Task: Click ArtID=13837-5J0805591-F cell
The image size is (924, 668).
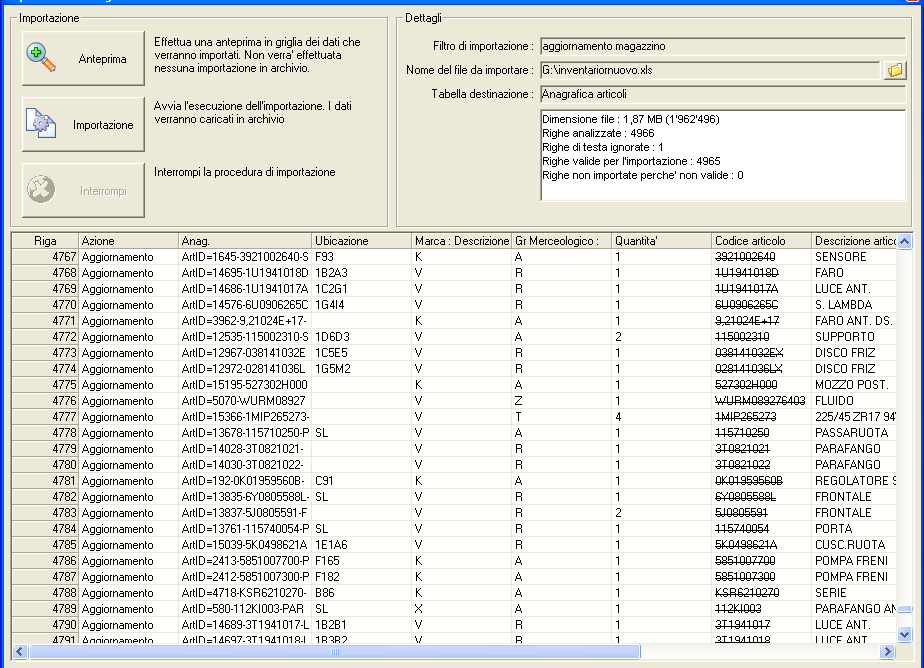Action: click(x=245, y=512)
